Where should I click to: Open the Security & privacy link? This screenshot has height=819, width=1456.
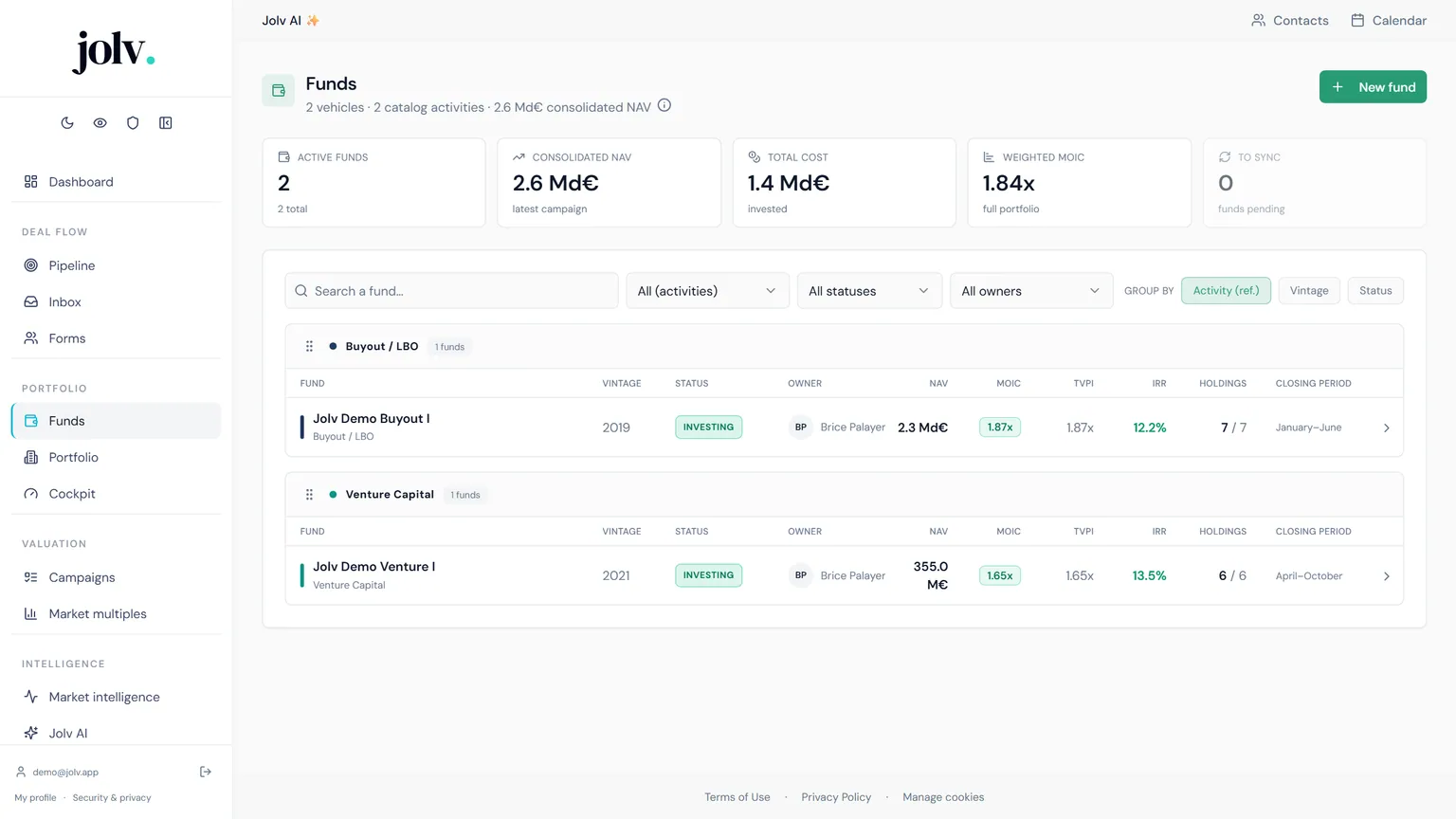point(112,798)
